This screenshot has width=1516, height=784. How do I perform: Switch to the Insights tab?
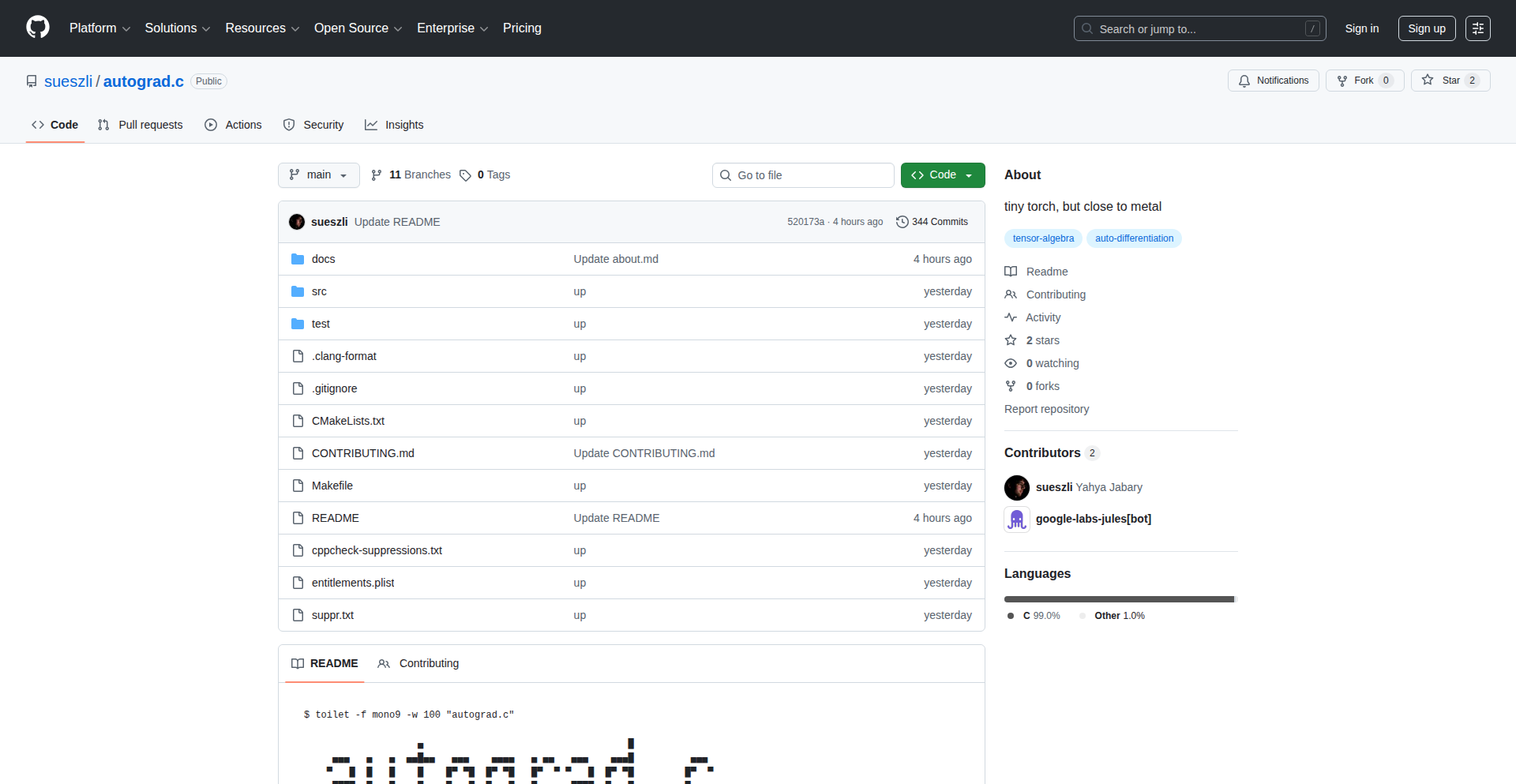pyautogui.click(x=394, y=125)
